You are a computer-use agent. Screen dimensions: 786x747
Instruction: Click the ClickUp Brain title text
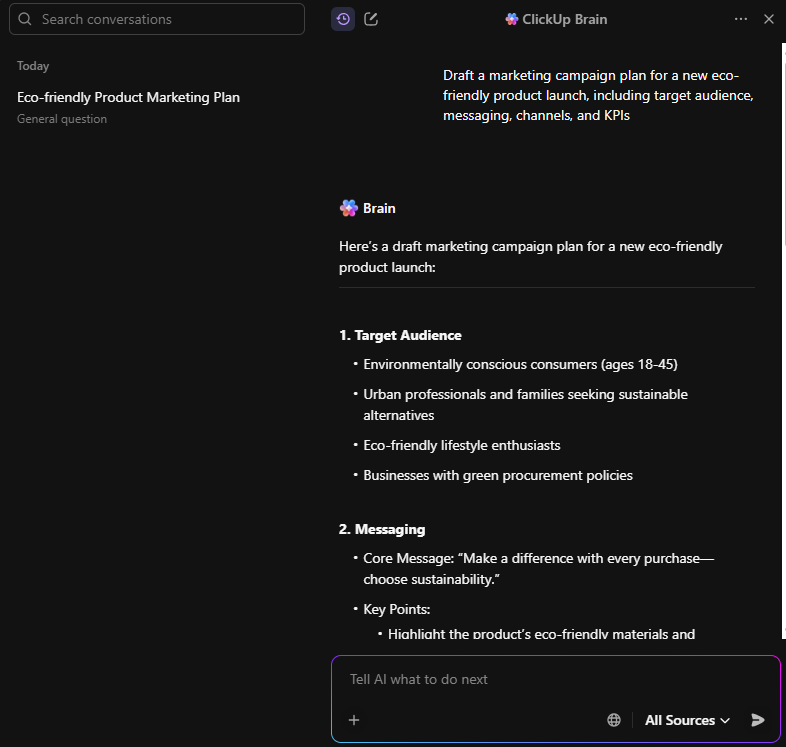click(564, 19)
